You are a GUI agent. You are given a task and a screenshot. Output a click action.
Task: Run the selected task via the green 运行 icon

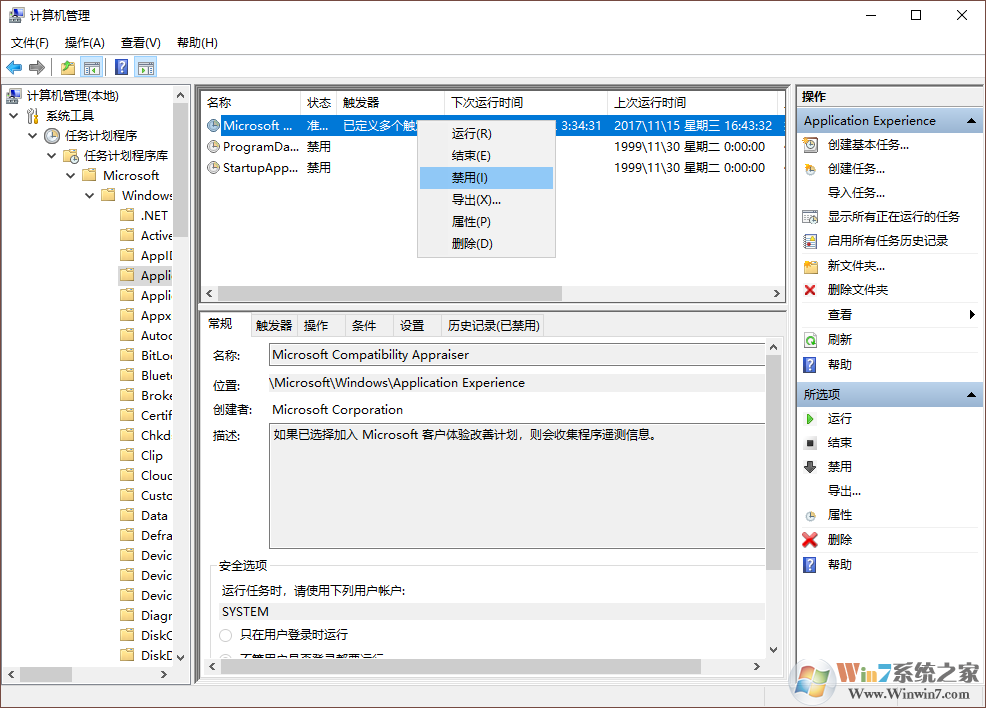tap(808, 418)
